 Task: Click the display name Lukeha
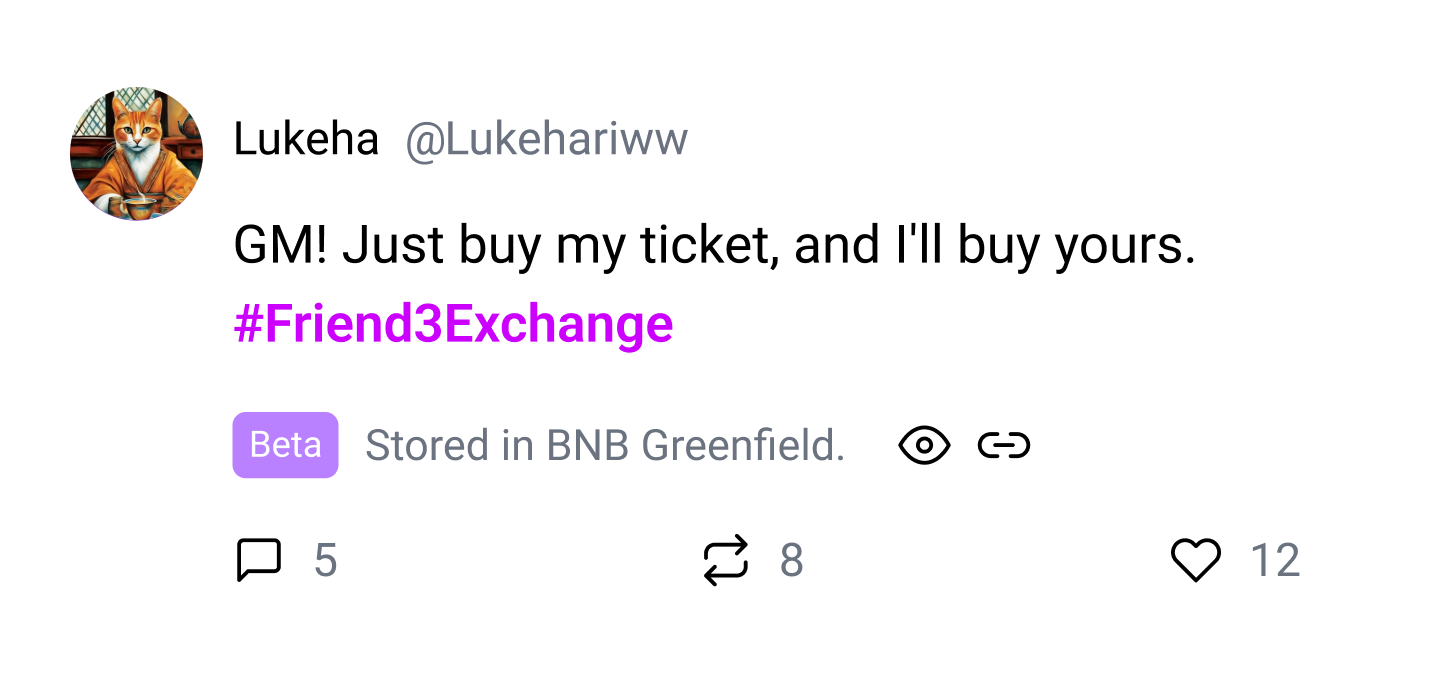point(306,140)
